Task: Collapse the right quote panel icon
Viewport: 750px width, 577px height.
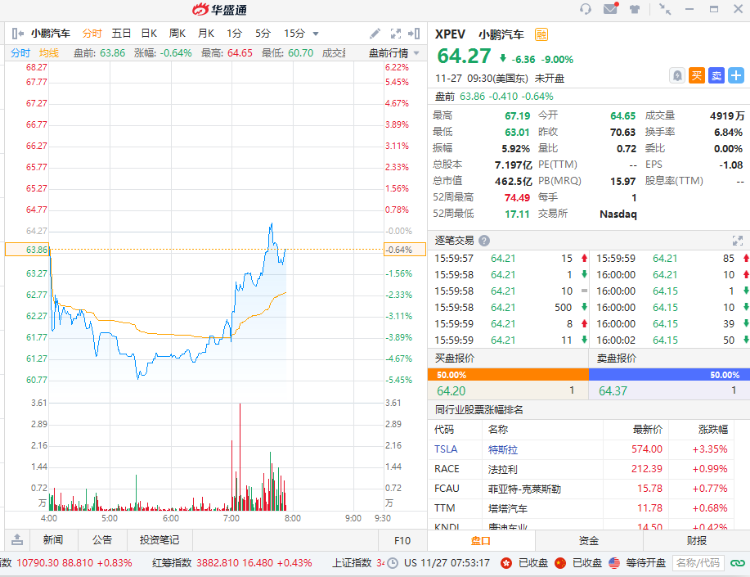Action: tap(414, 33)
